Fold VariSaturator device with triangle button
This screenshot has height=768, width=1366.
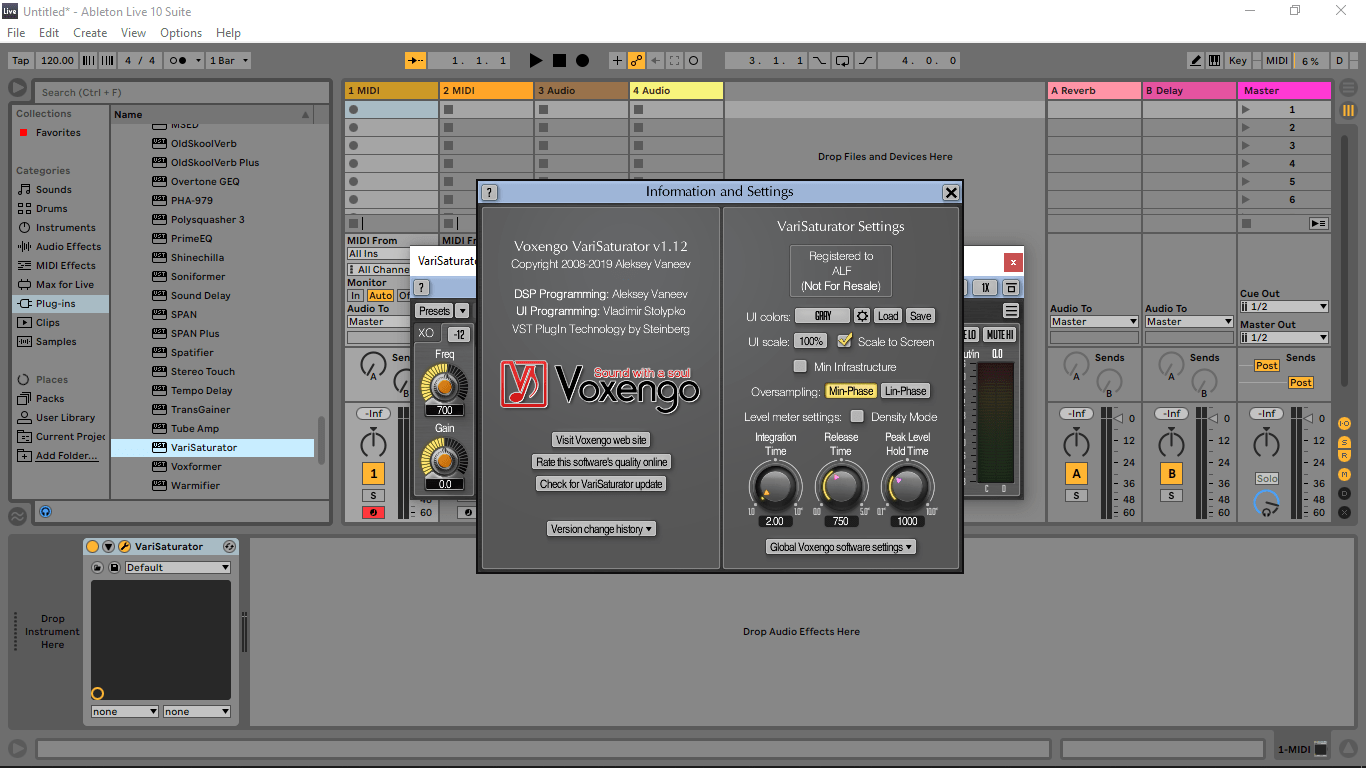[108, 547]
